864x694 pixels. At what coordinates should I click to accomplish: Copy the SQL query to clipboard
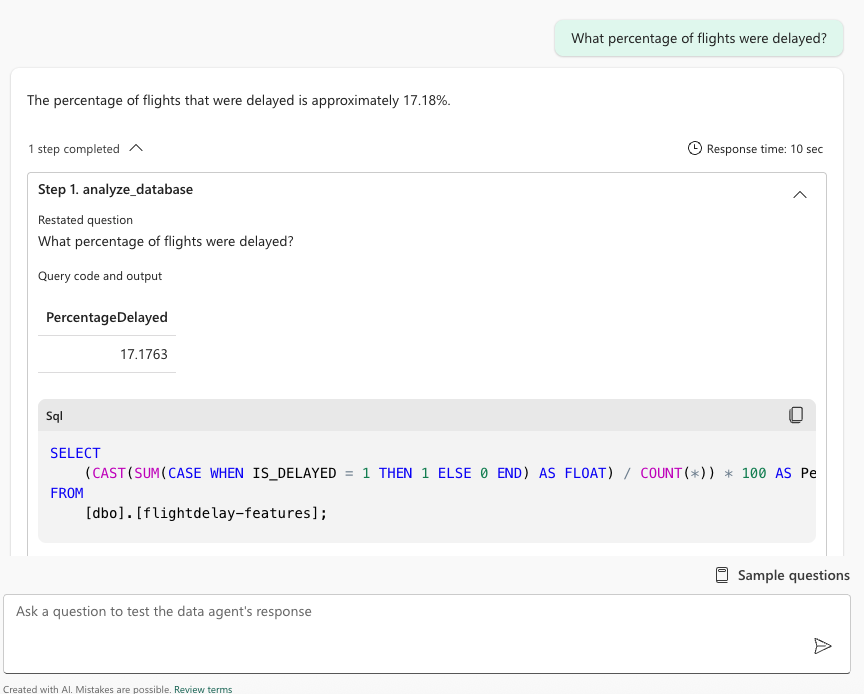click(x=797, y=414)
